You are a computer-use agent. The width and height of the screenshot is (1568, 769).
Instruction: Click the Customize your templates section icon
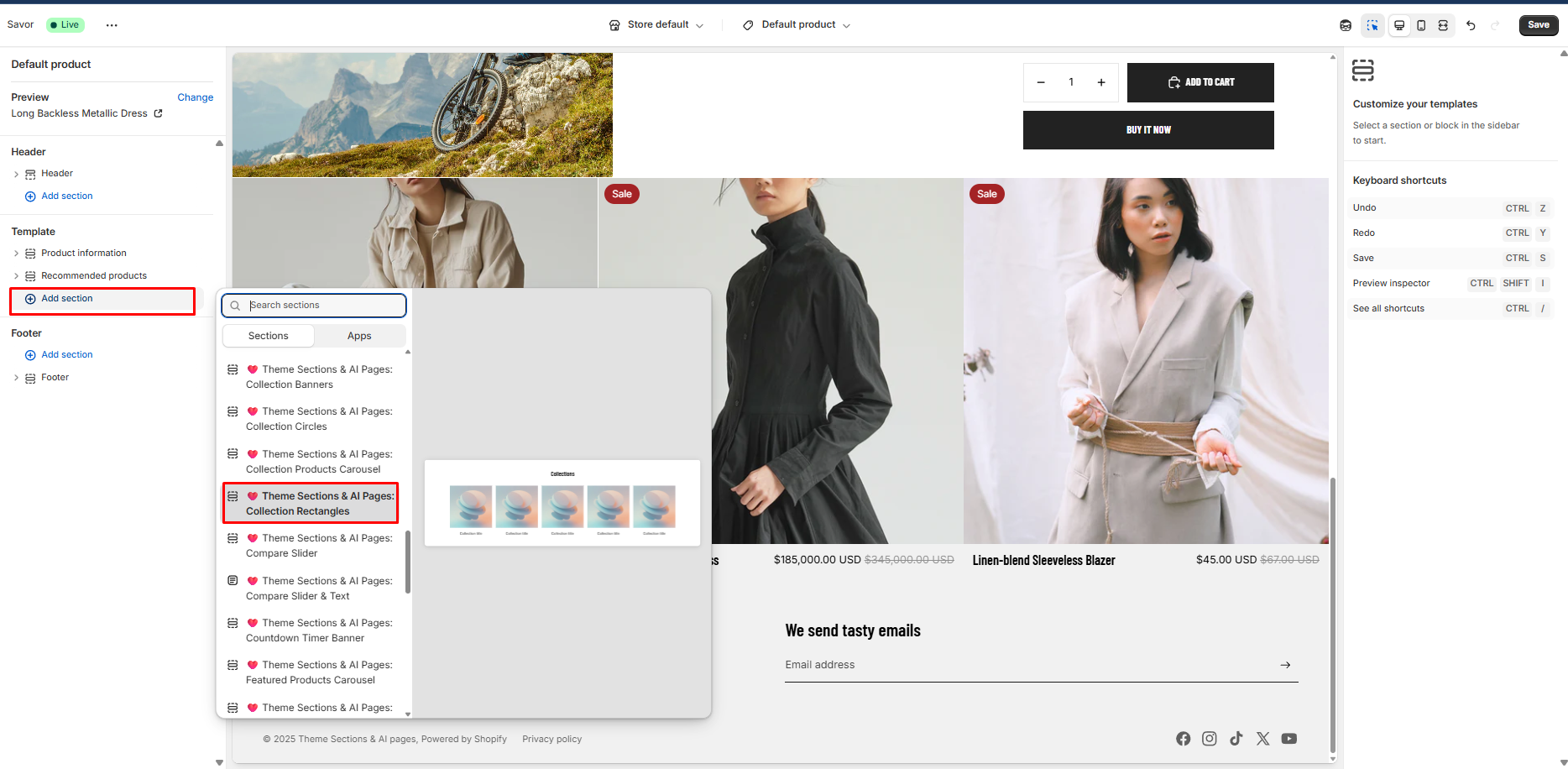tap(1363, 71)
